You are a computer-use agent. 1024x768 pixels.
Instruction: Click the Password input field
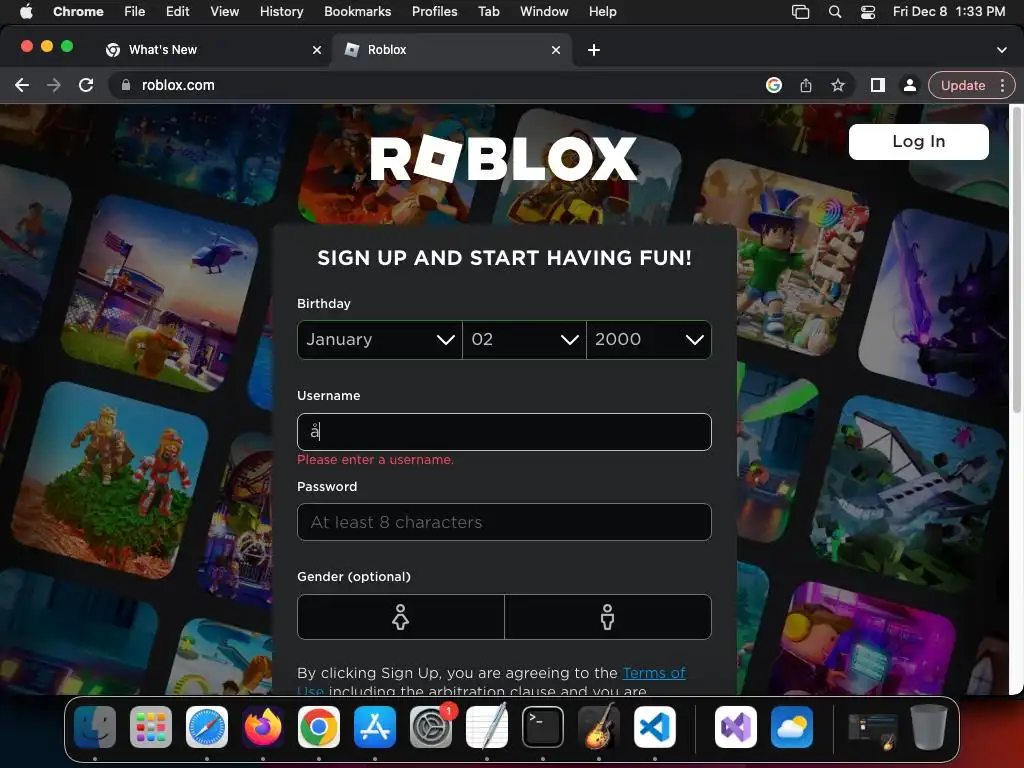(x=504, y=522)
